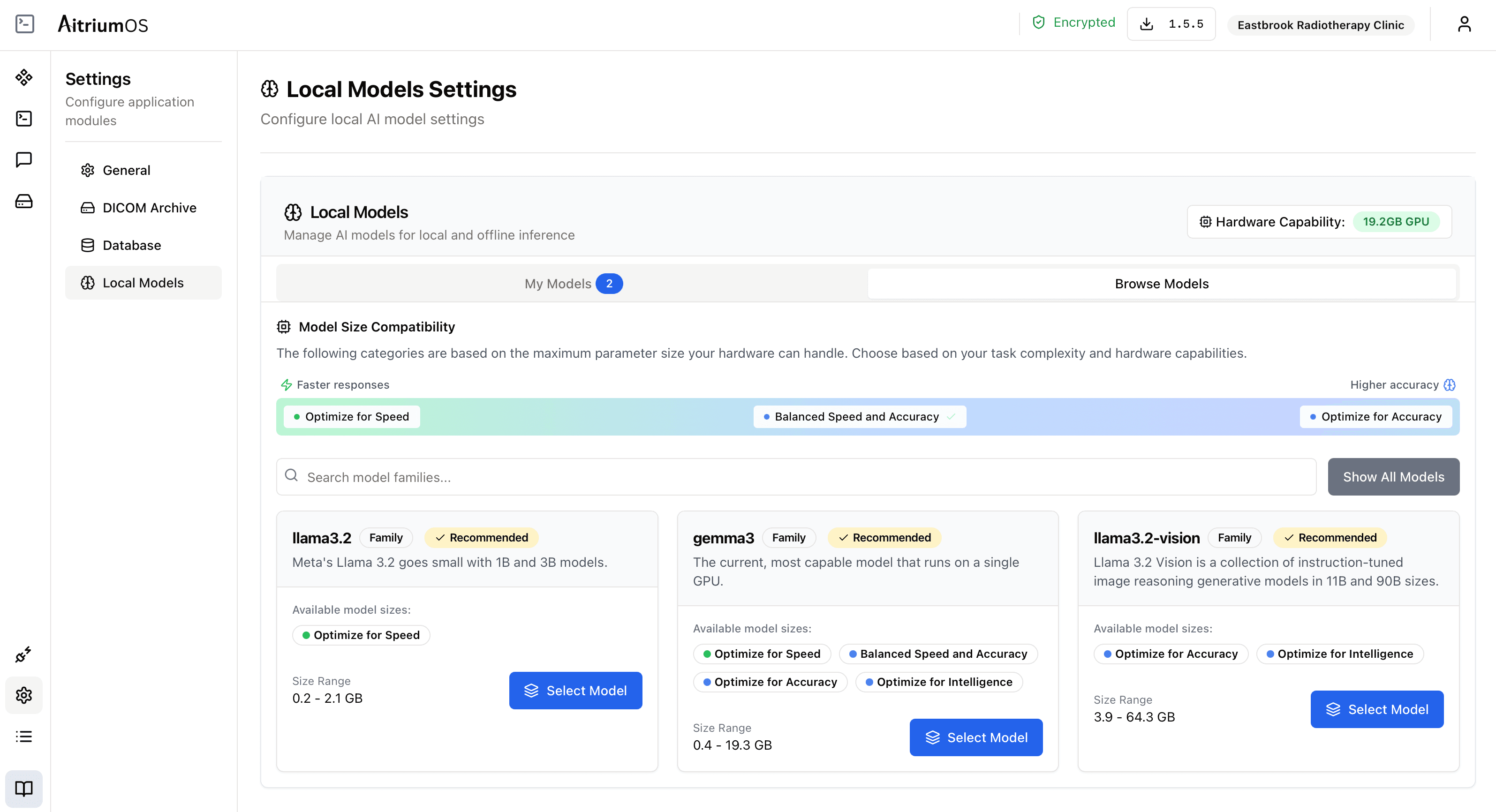1496x812 pixels.
Task: Click the 1.5.5 version button
Action: tap(1171, 24)
